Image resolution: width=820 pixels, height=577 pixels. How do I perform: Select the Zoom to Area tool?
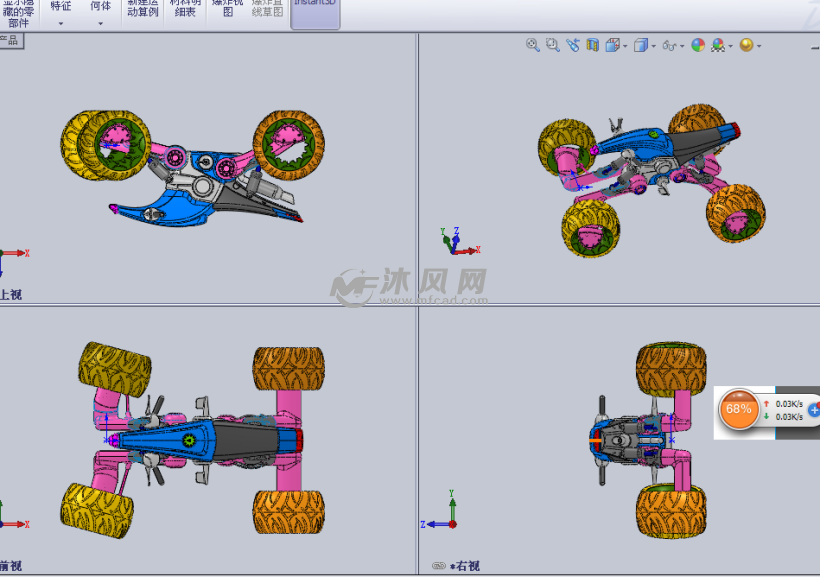(552, 45)
